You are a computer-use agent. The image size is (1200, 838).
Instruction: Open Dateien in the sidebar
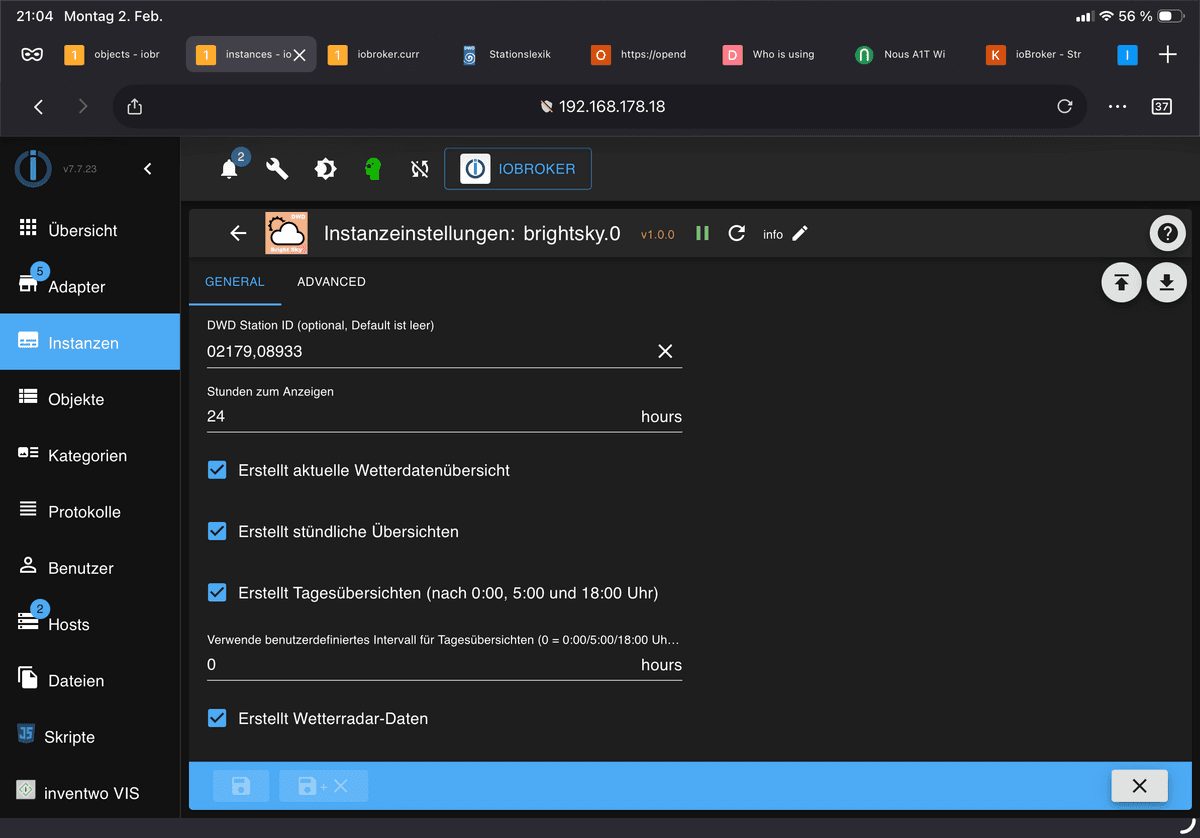(x=90, y=680)
